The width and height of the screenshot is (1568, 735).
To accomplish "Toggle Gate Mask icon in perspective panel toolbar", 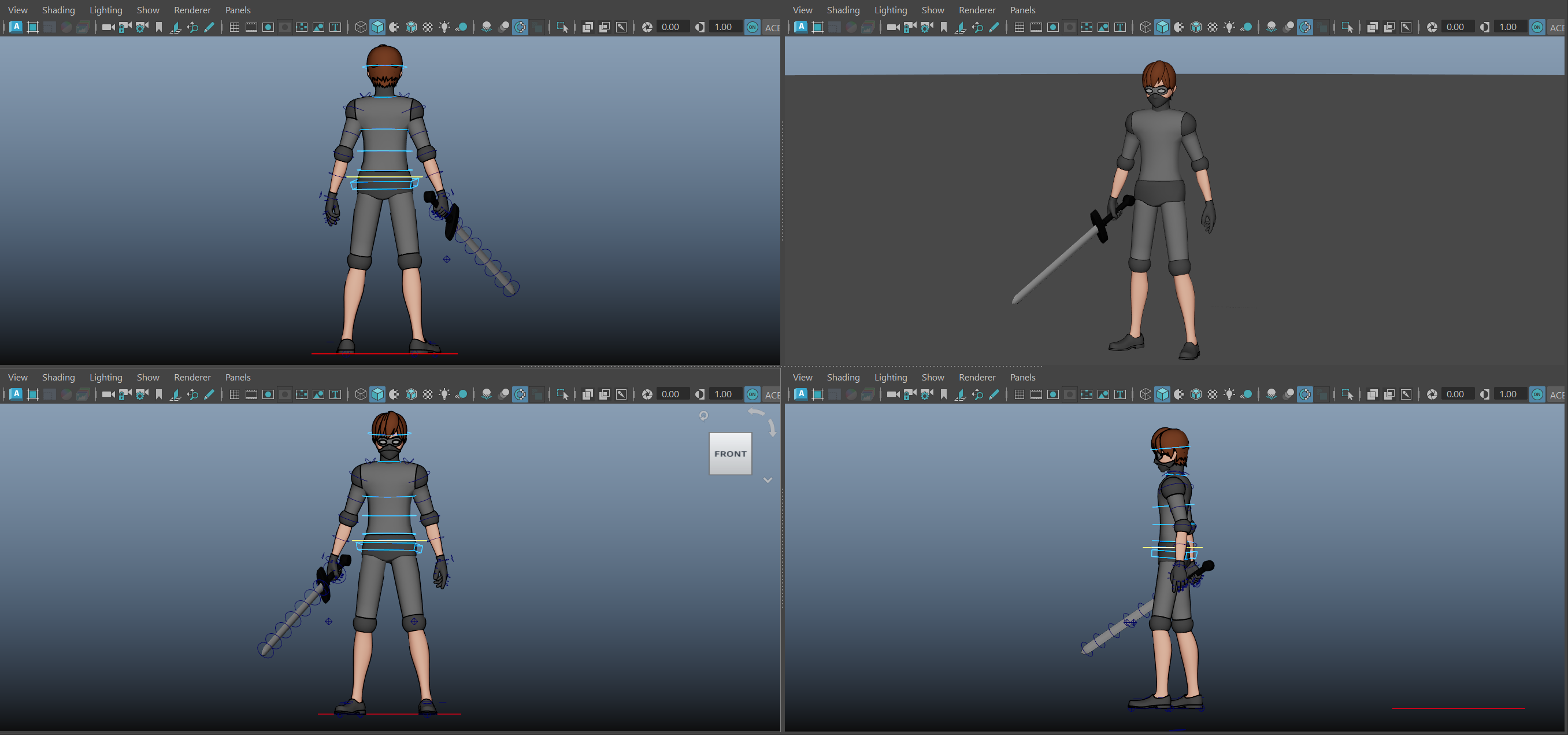I will coord(1069,27).
